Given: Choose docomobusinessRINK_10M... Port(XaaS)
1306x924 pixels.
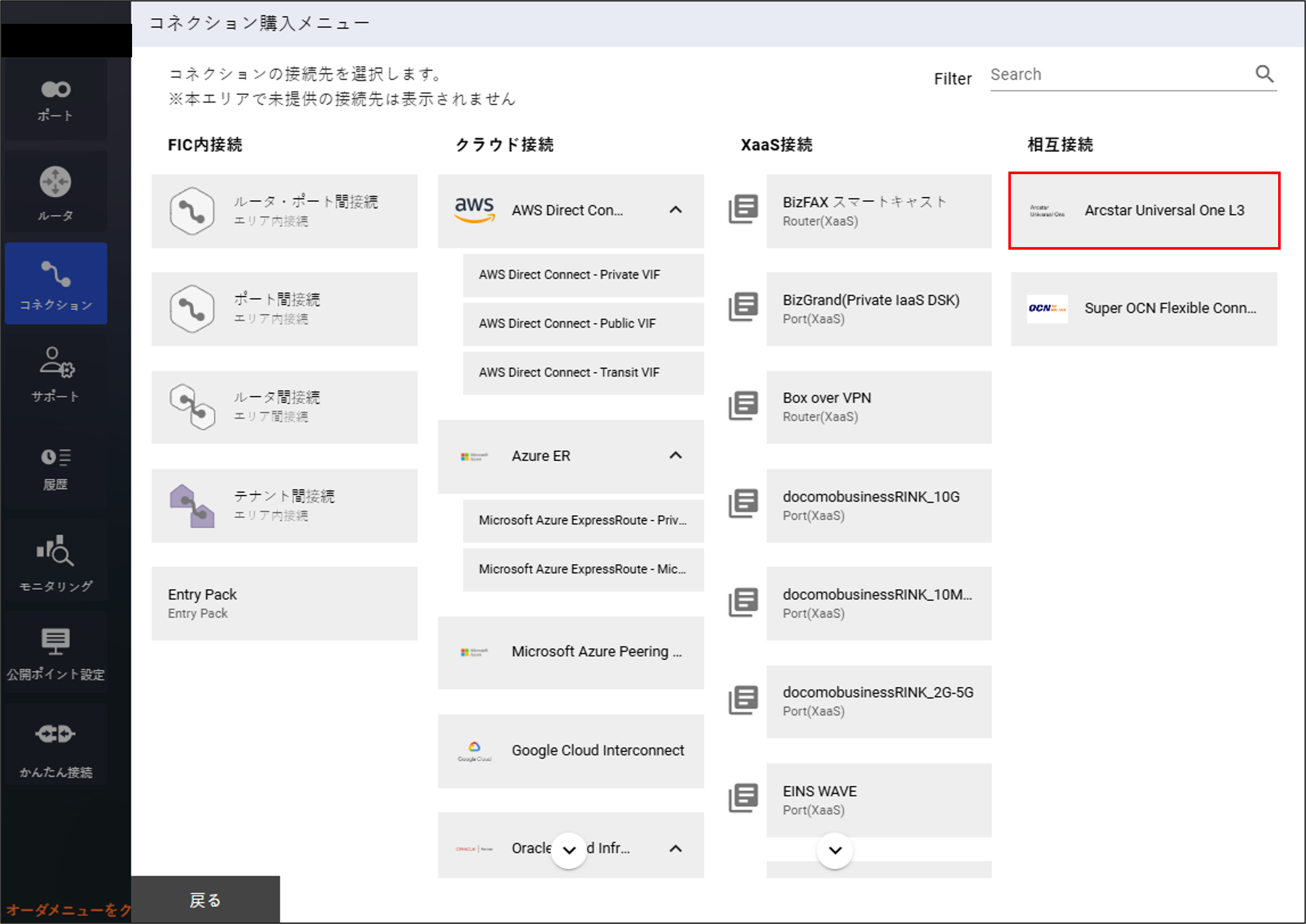Looking at the screenshot, I should pos(879,604).
